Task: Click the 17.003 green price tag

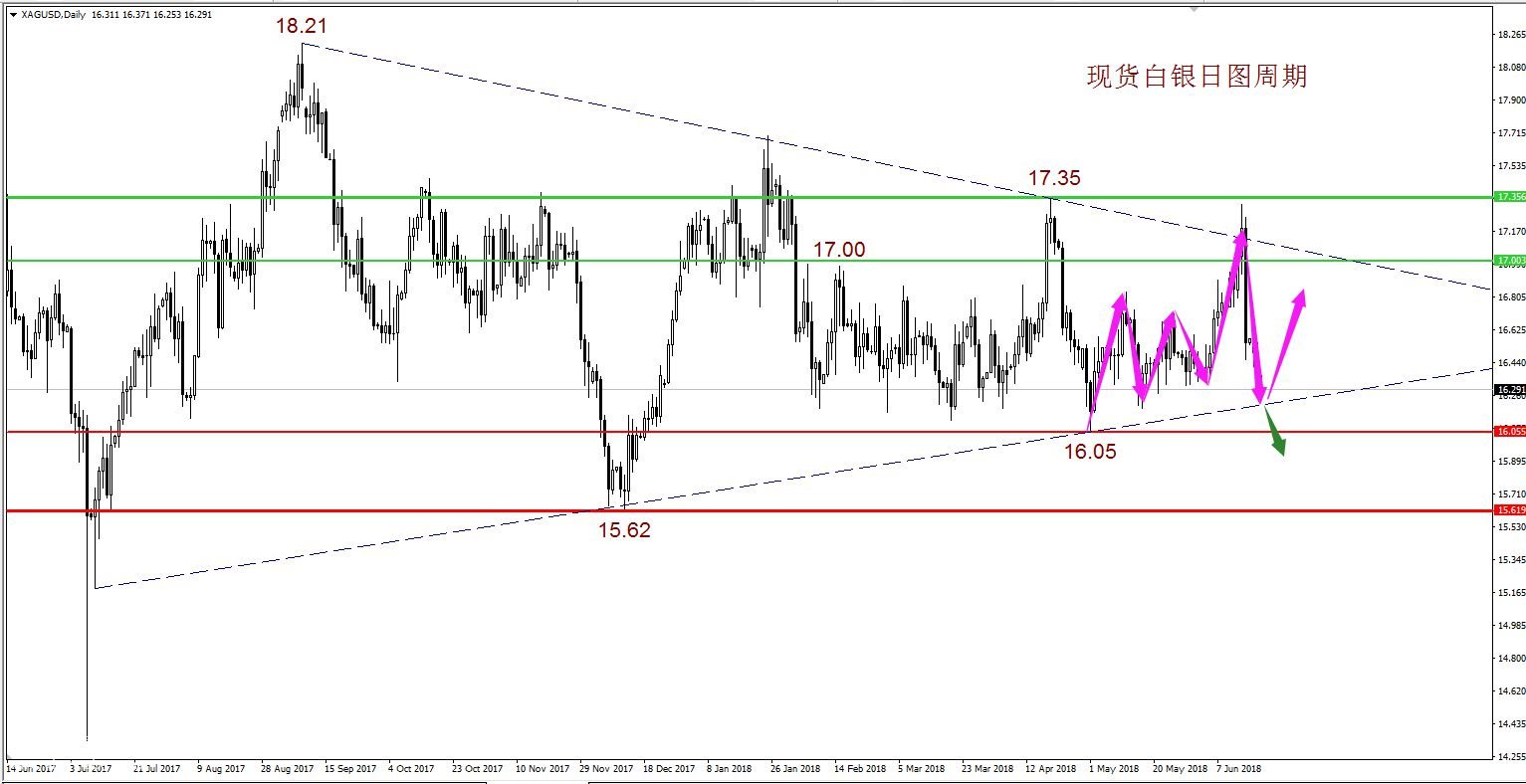Action: coord(1510,260)
